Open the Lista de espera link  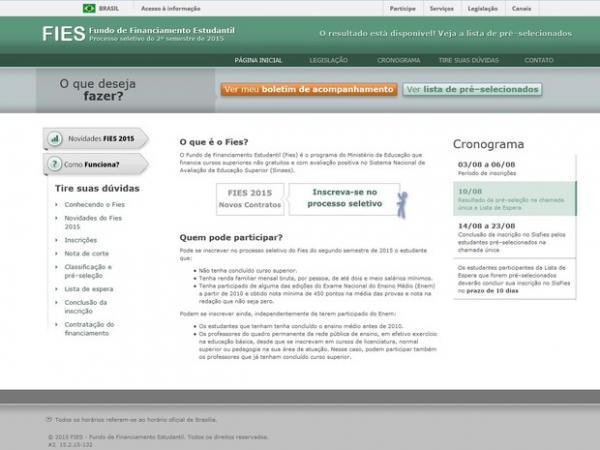(x=89, y=289)
